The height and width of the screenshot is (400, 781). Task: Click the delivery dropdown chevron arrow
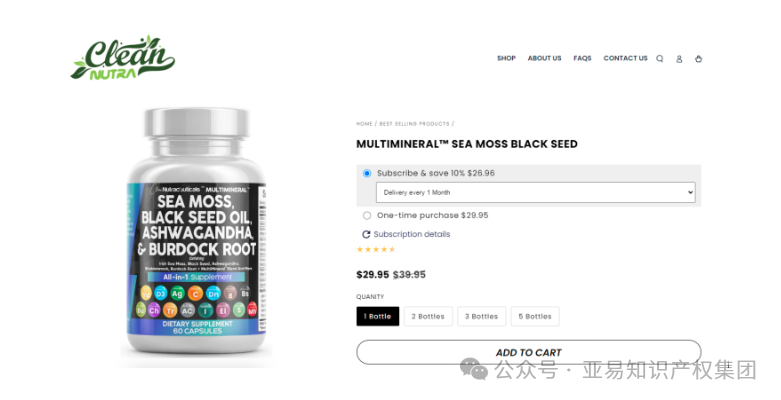[690, 193]
